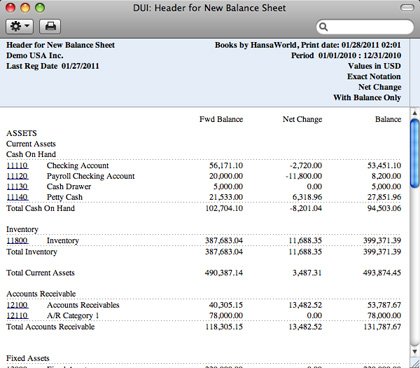Open the gear operations menu dropdown
This screenshot has width=420, height=368.
coord(20,26)
